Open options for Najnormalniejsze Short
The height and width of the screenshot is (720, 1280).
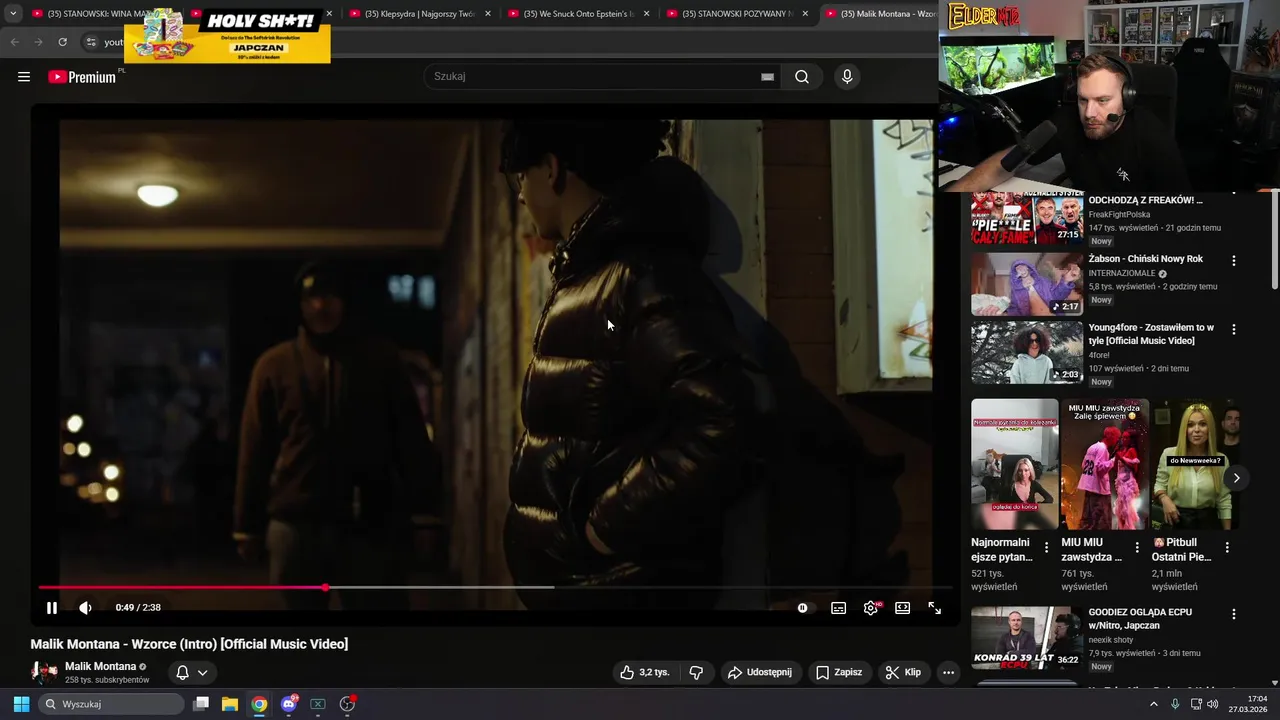(1047, 548)
